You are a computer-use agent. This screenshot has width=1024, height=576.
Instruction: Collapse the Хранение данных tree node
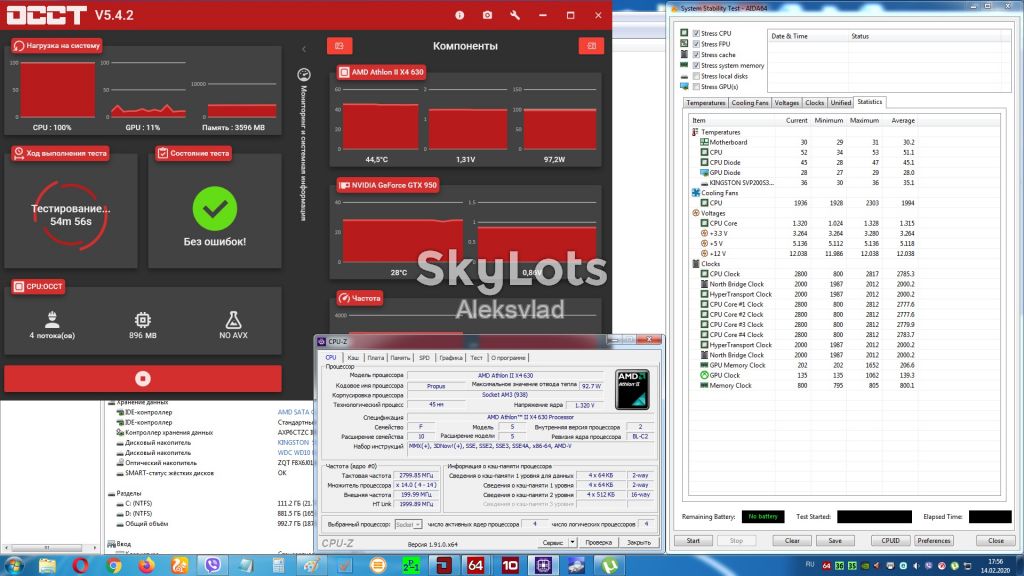pos(112,402)
